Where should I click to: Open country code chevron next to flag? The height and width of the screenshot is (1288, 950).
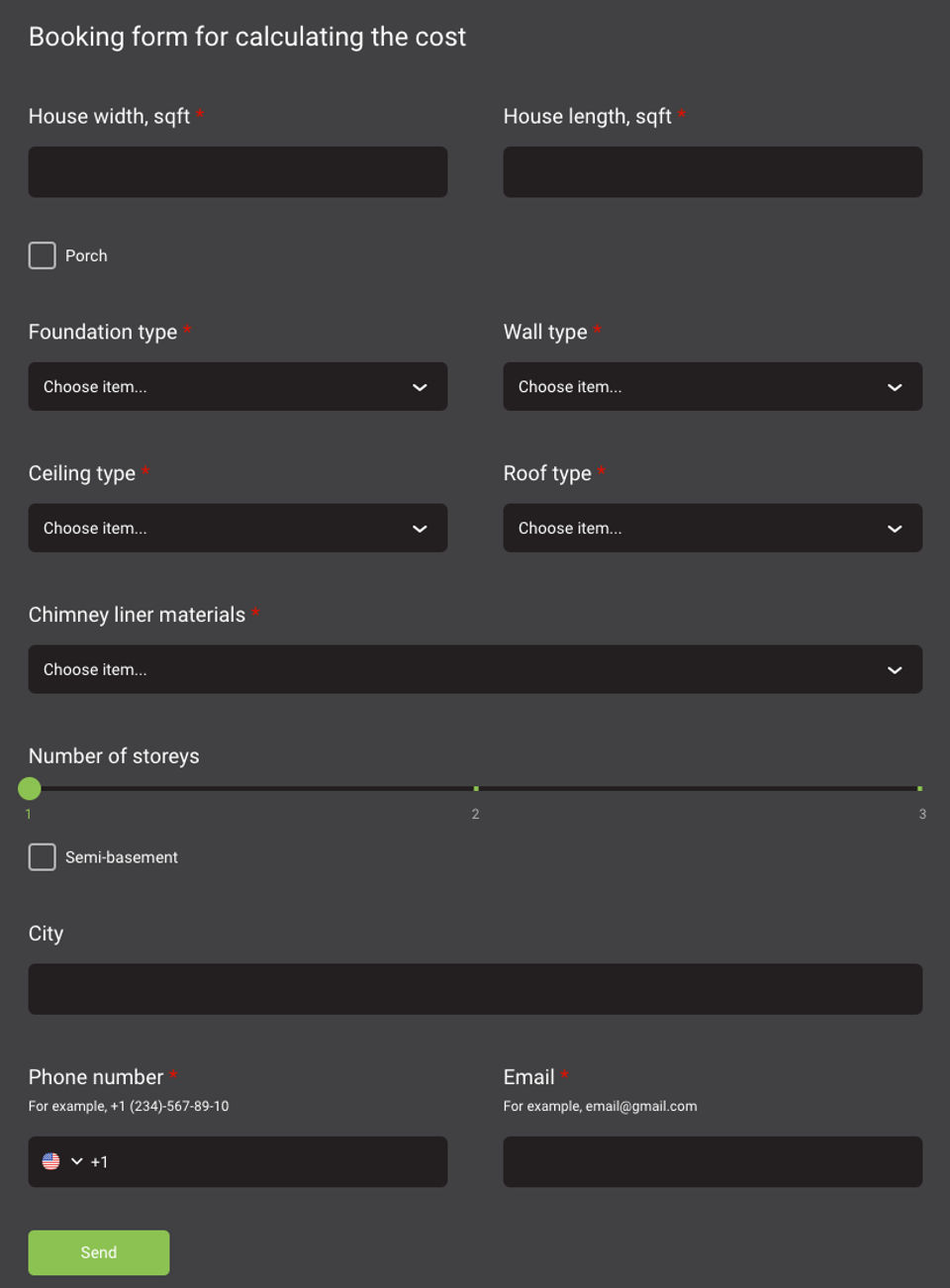click(77, 1161)
